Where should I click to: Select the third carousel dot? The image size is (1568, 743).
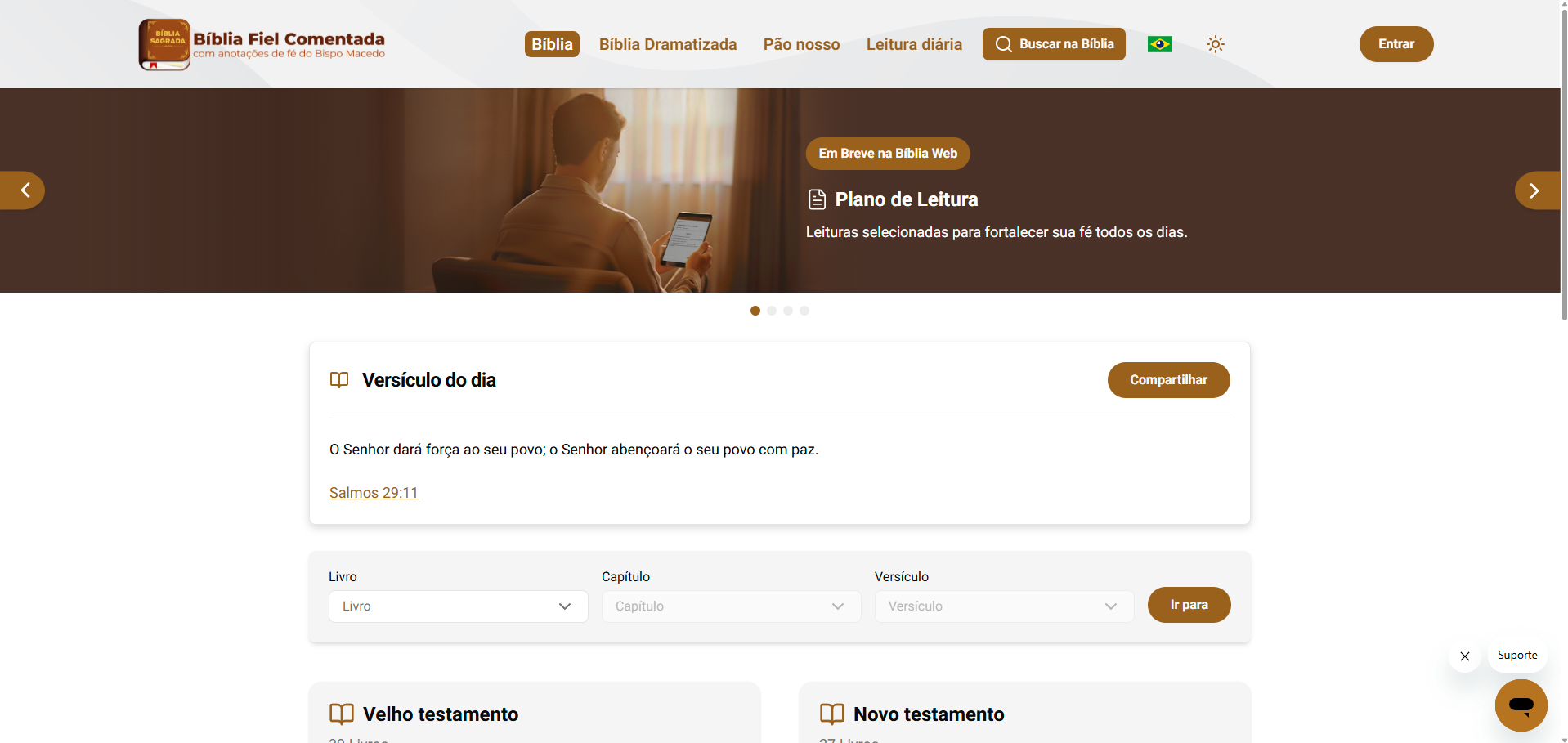[x=788, y=311]
